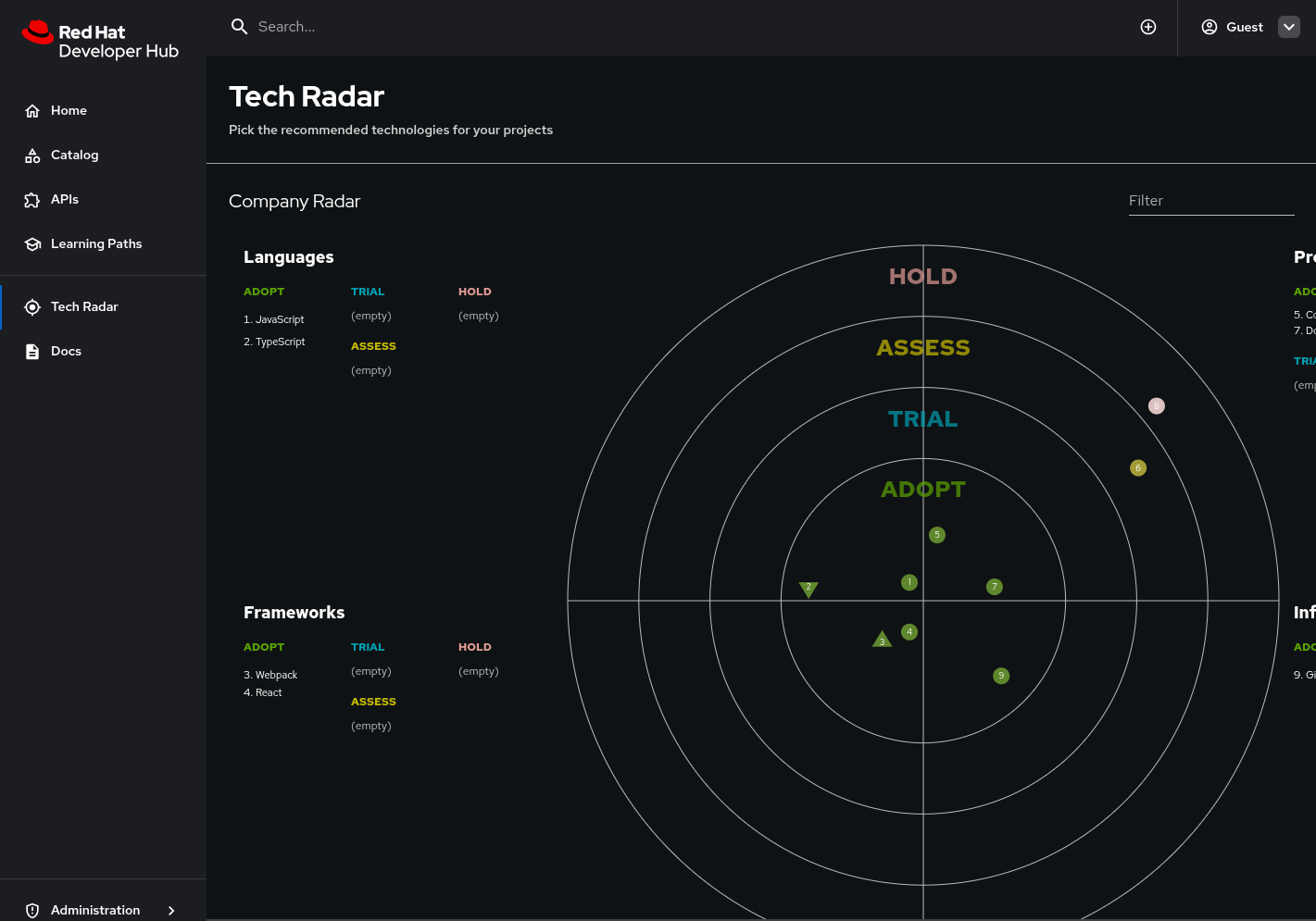The image size is (1316, 921).
Task: Click the Docs document icon
Action: (32, 352)
